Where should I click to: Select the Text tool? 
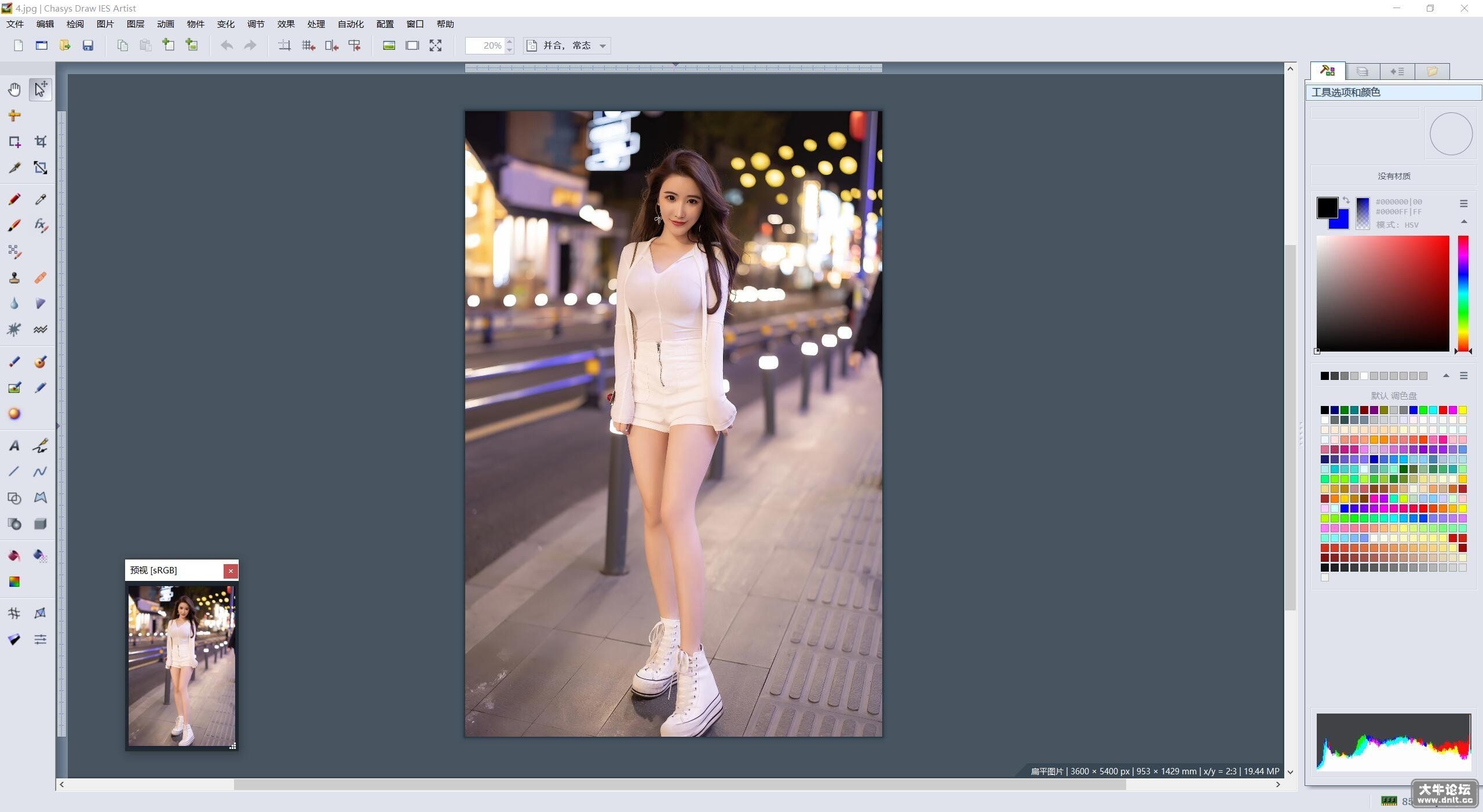point(14,445)
